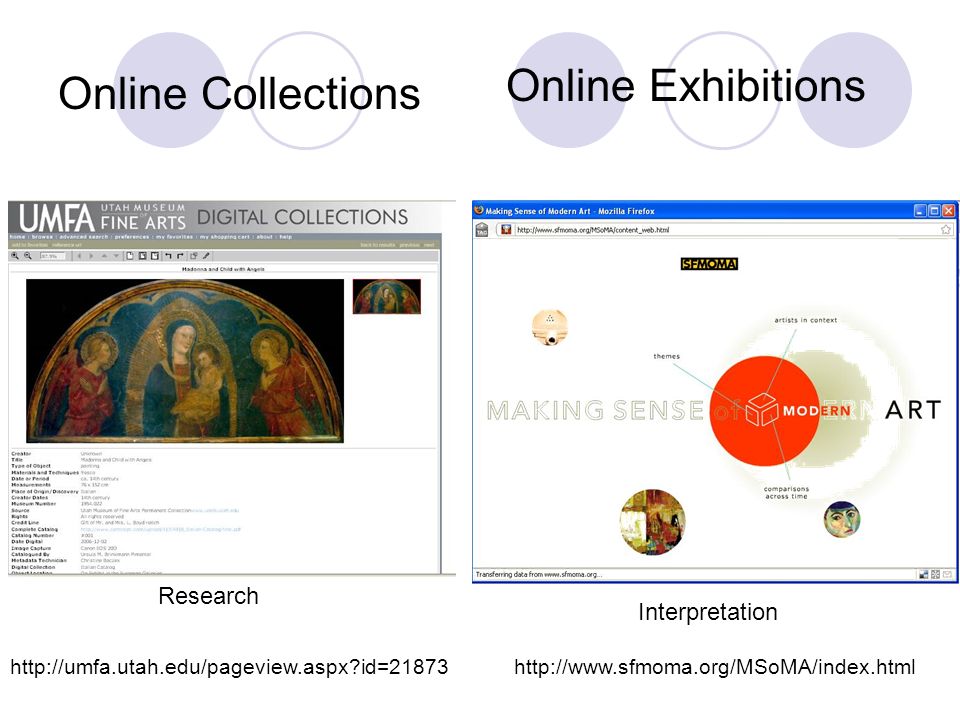This screenshot has width=960, height=720.
Task: Click the rotate left icon in UMFA toolbar
Action: tap(168, 256)
